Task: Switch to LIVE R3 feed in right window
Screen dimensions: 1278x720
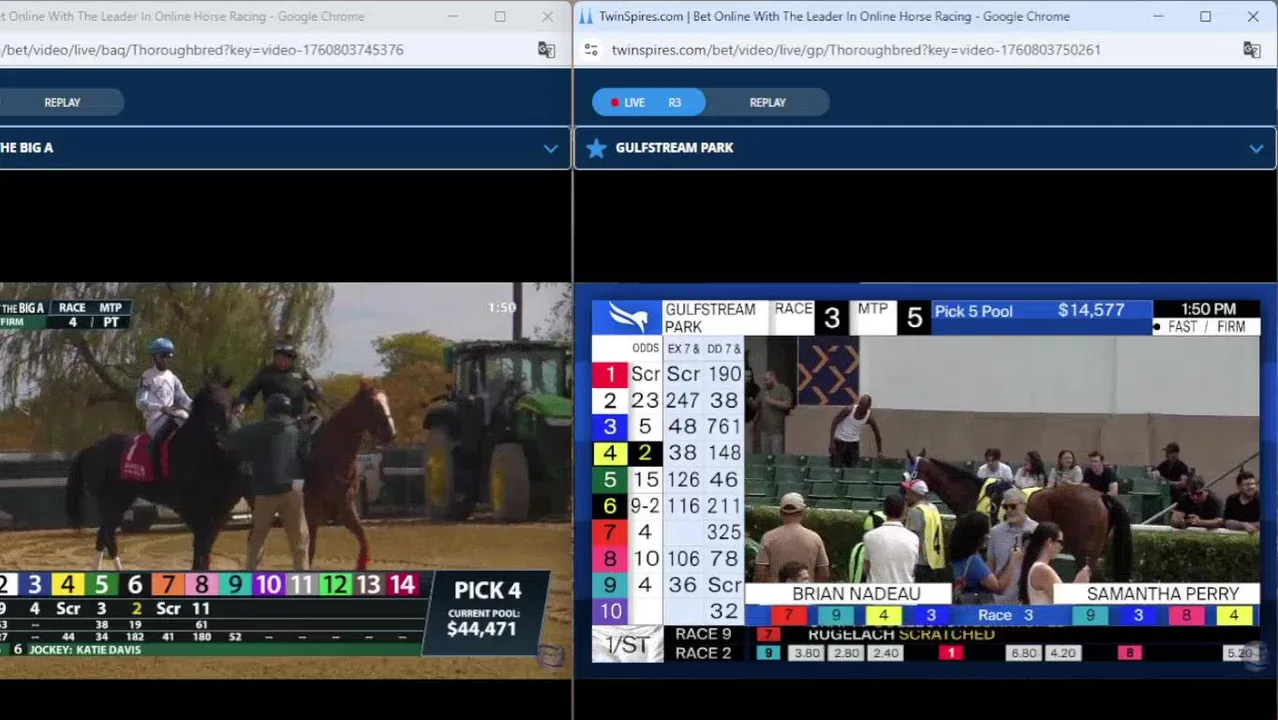Action: pyautogui.click(x=648, y=102)
